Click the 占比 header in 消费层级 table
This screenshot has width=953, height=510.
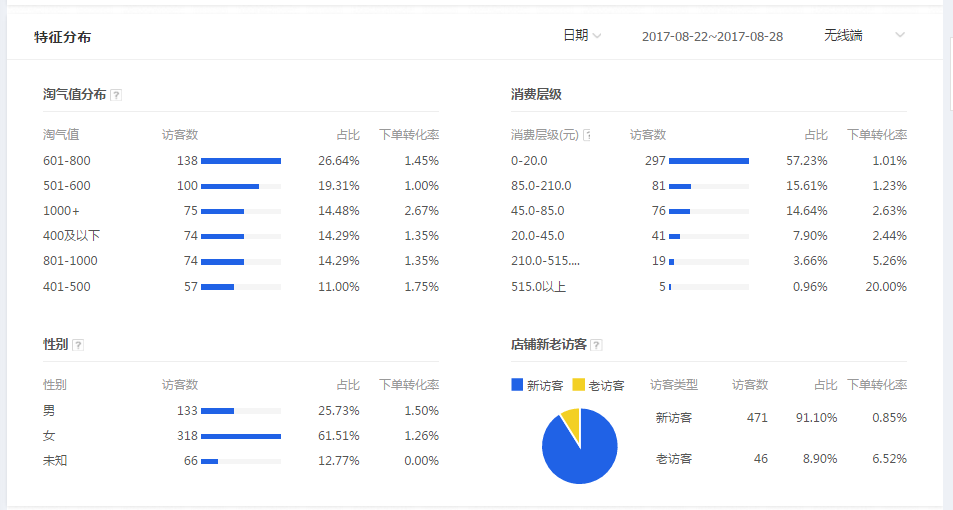(x=816, y=135)
